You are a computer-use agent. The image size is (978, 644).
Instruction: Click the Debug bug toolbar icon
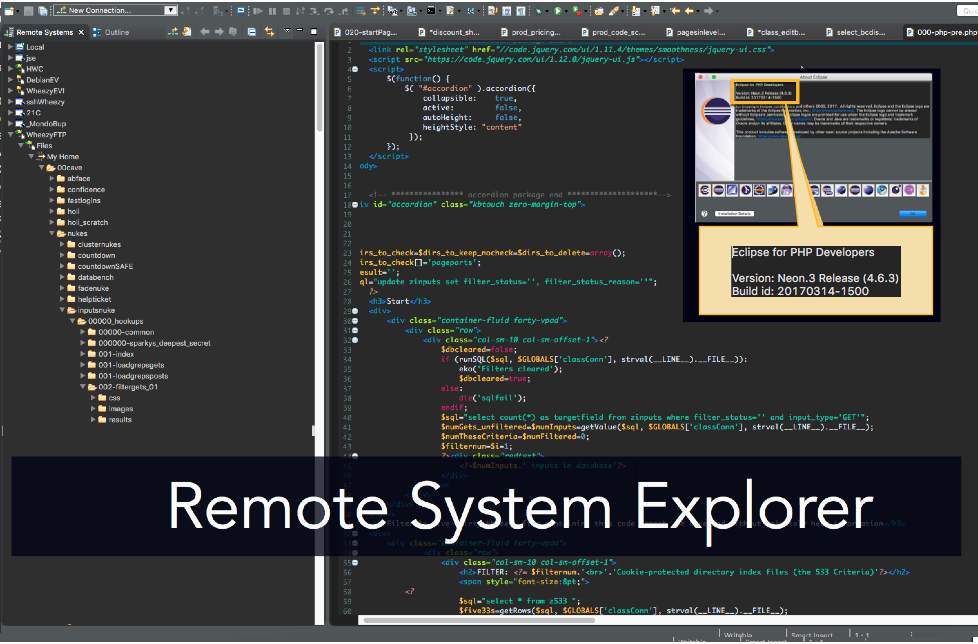[539, 11]
